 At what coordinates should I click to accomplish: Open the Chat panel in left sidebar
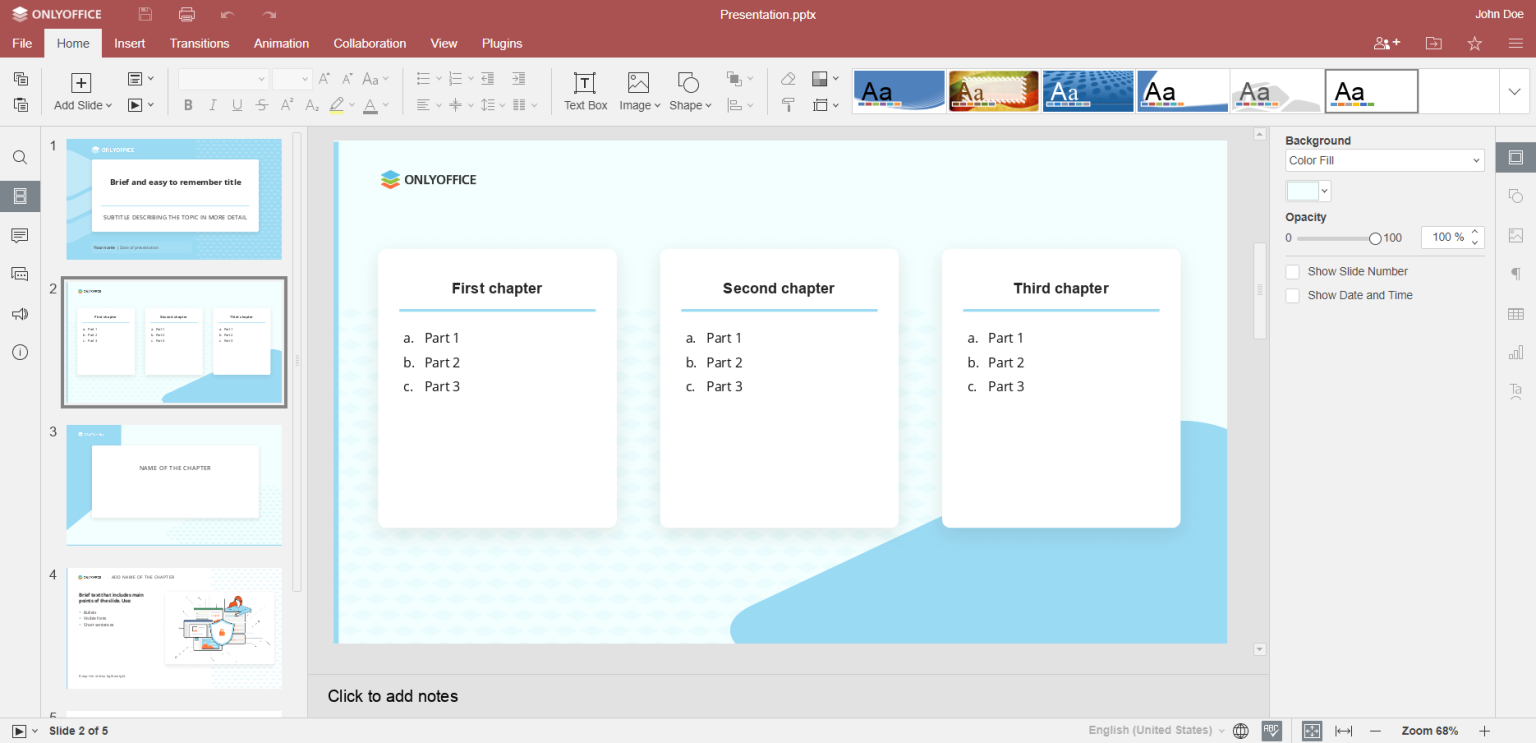tap(19, 274)
